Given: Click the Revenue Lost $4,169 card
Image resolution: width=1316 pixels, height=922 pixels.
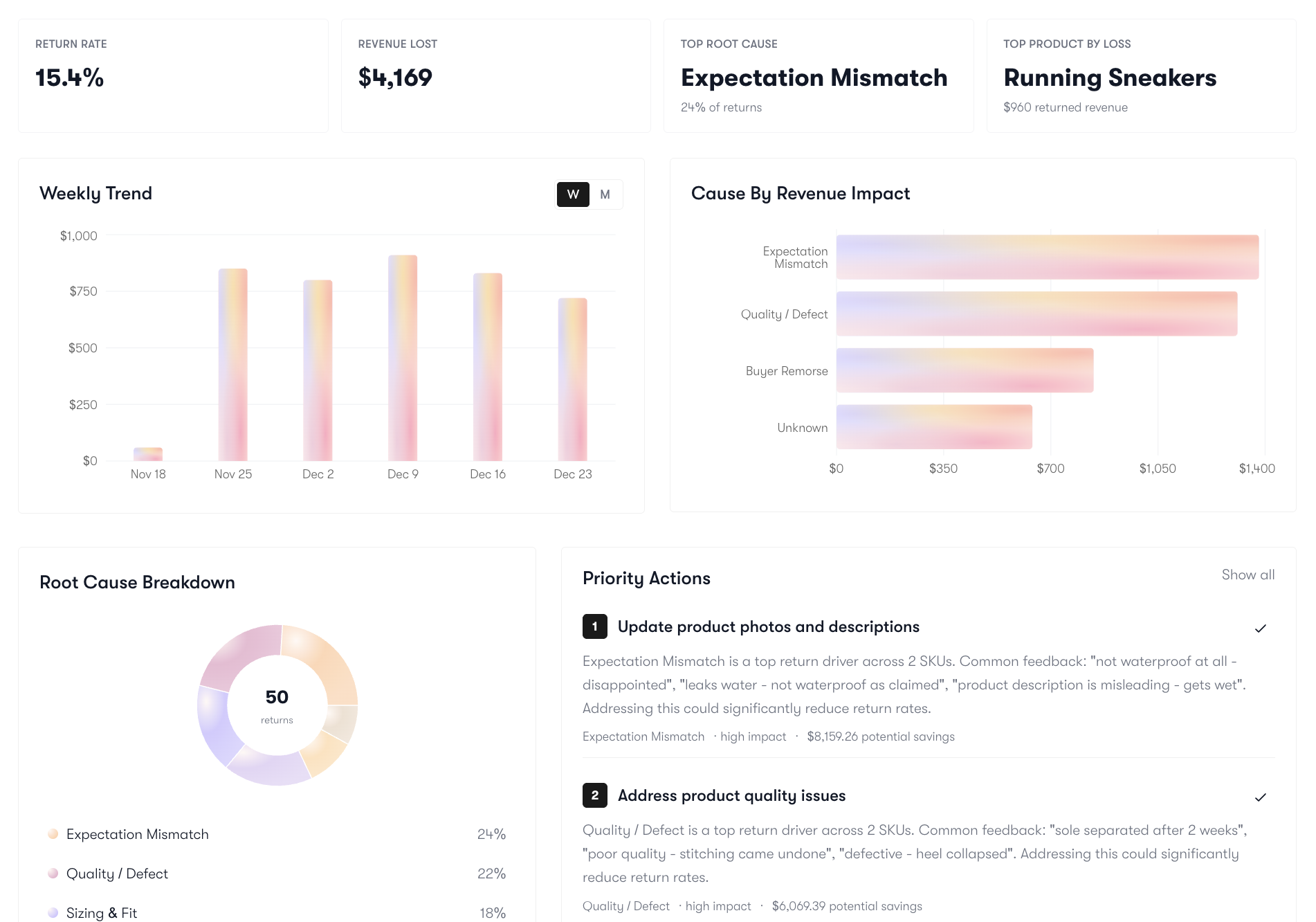Looking at the screenshot, I should click(x=495, y=75).
